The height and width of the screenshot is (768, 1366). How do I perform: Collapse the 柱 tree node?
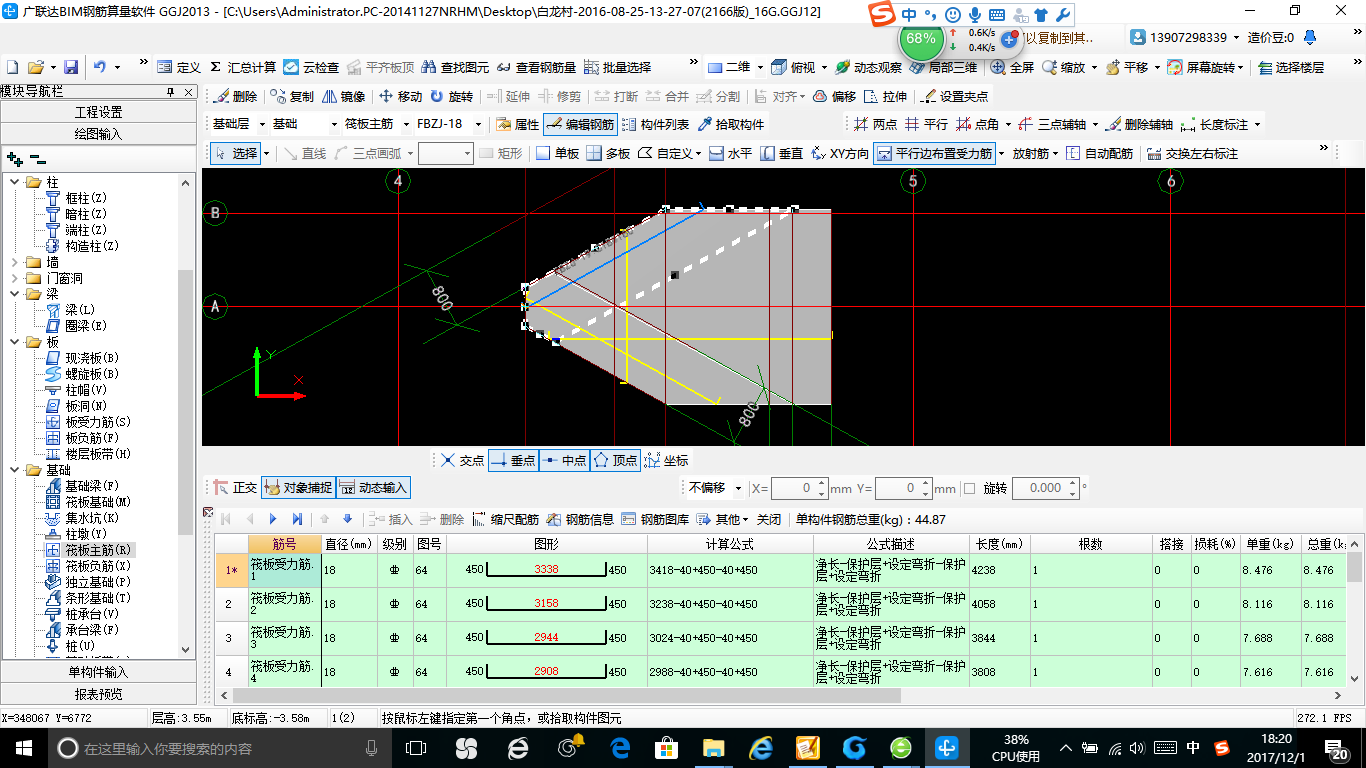[15, 182]
